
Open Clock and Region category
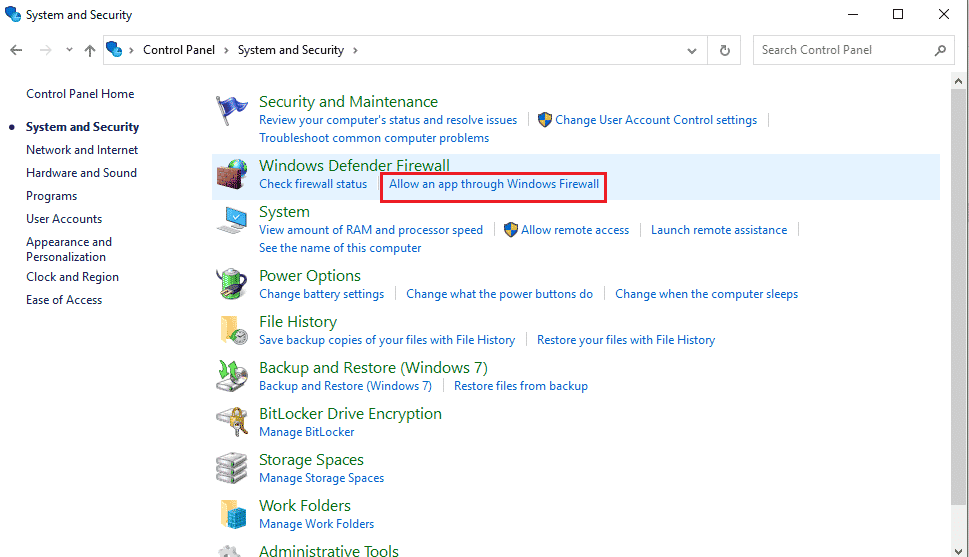coord(72,277)
